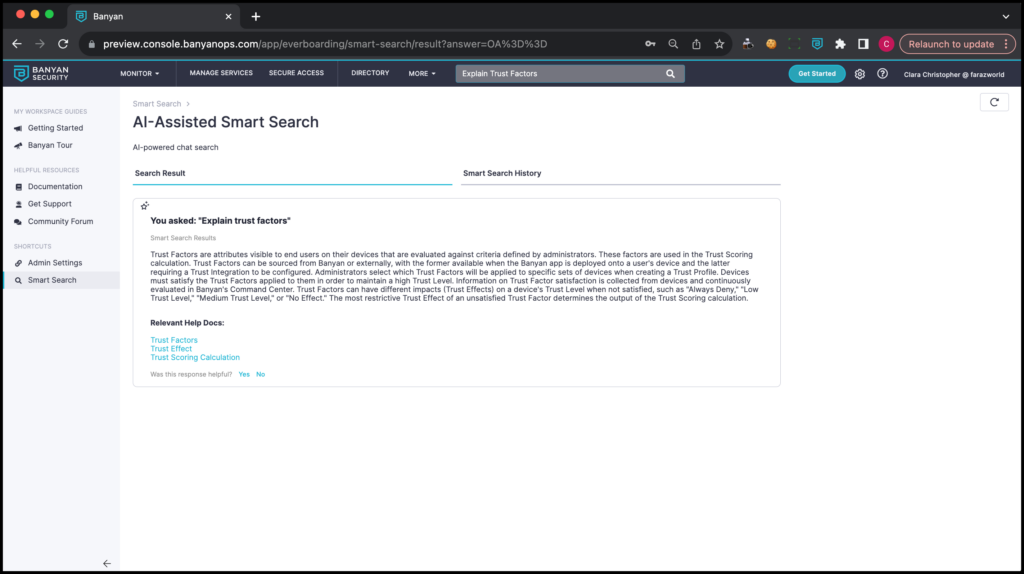Open Documentation in the sidebar

tap(55, 187)
